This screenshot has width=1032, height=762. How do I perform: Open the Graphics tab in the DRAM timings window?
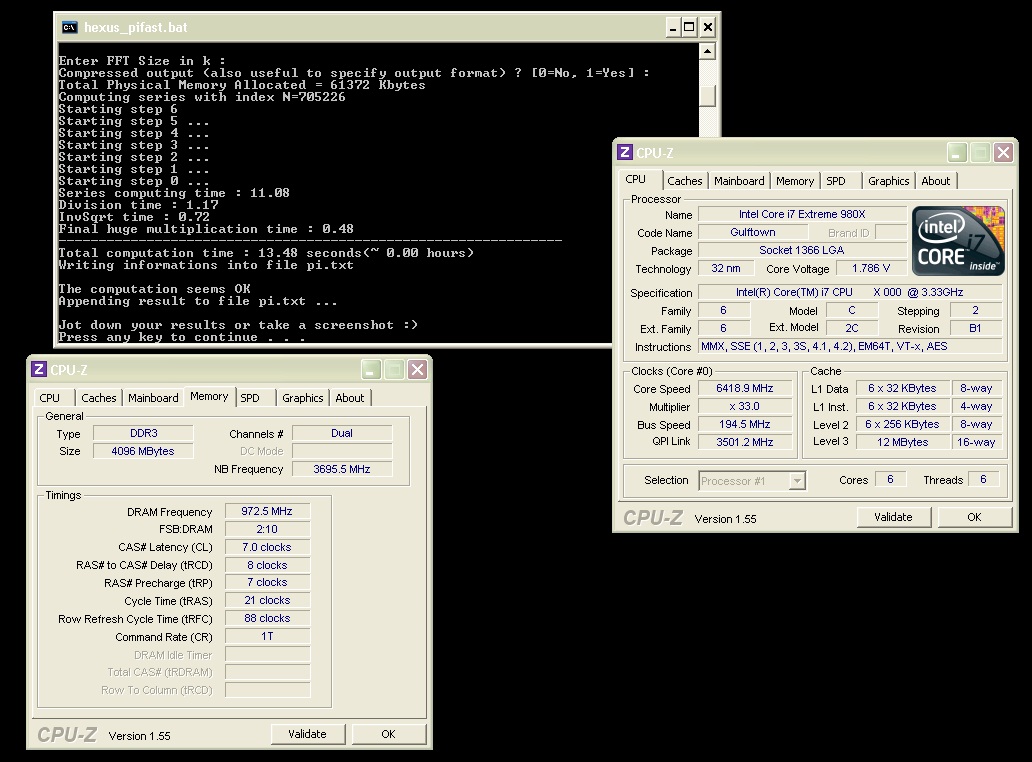tap(302, 398)
